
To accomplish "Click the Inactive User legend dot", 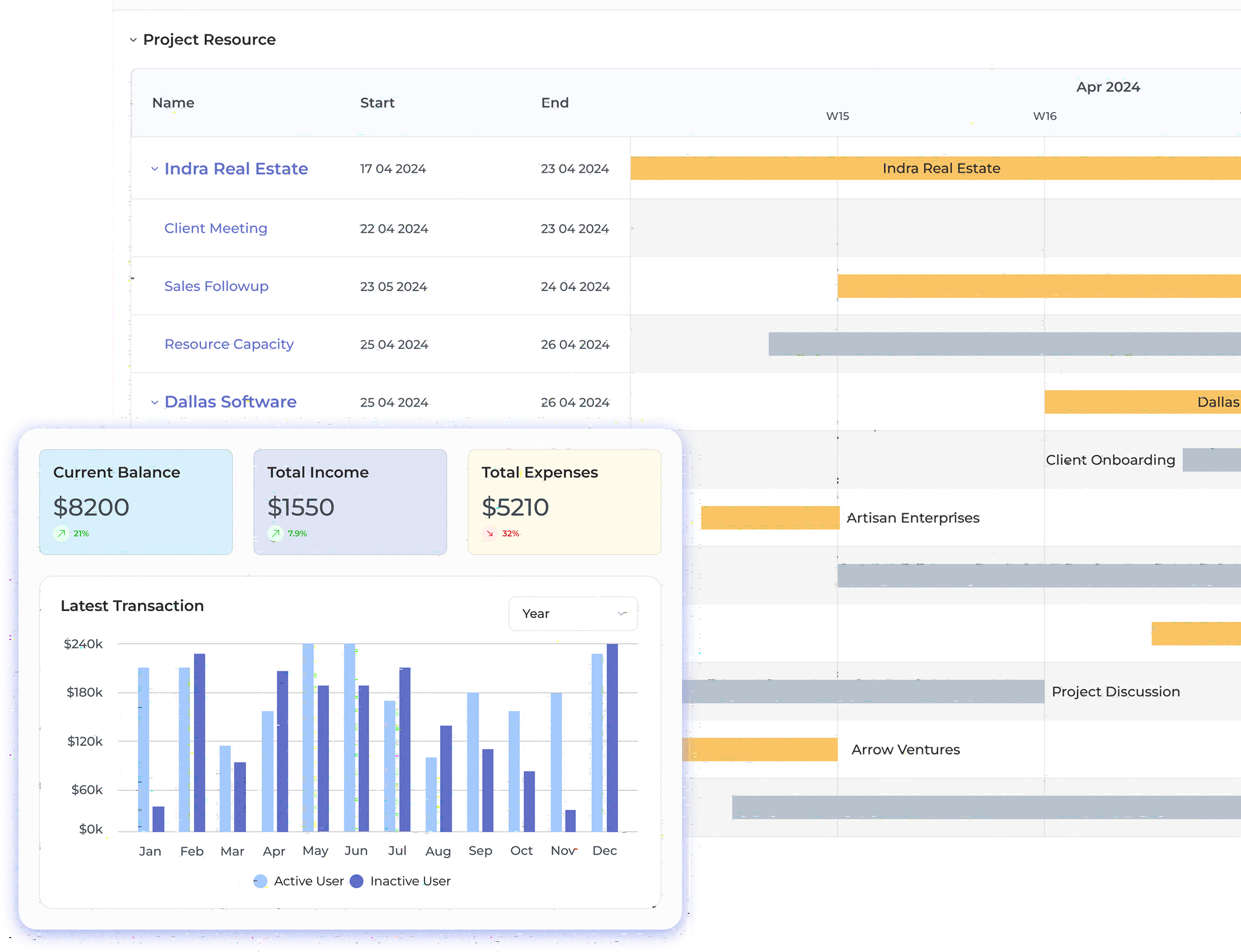I will (356, 881).
